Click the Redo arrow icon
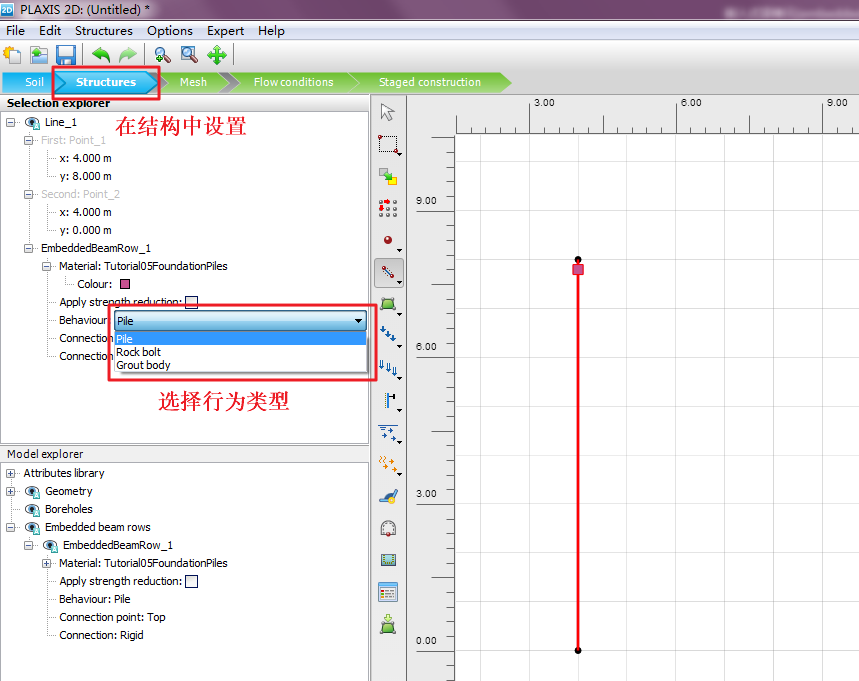 pos(128,55)
